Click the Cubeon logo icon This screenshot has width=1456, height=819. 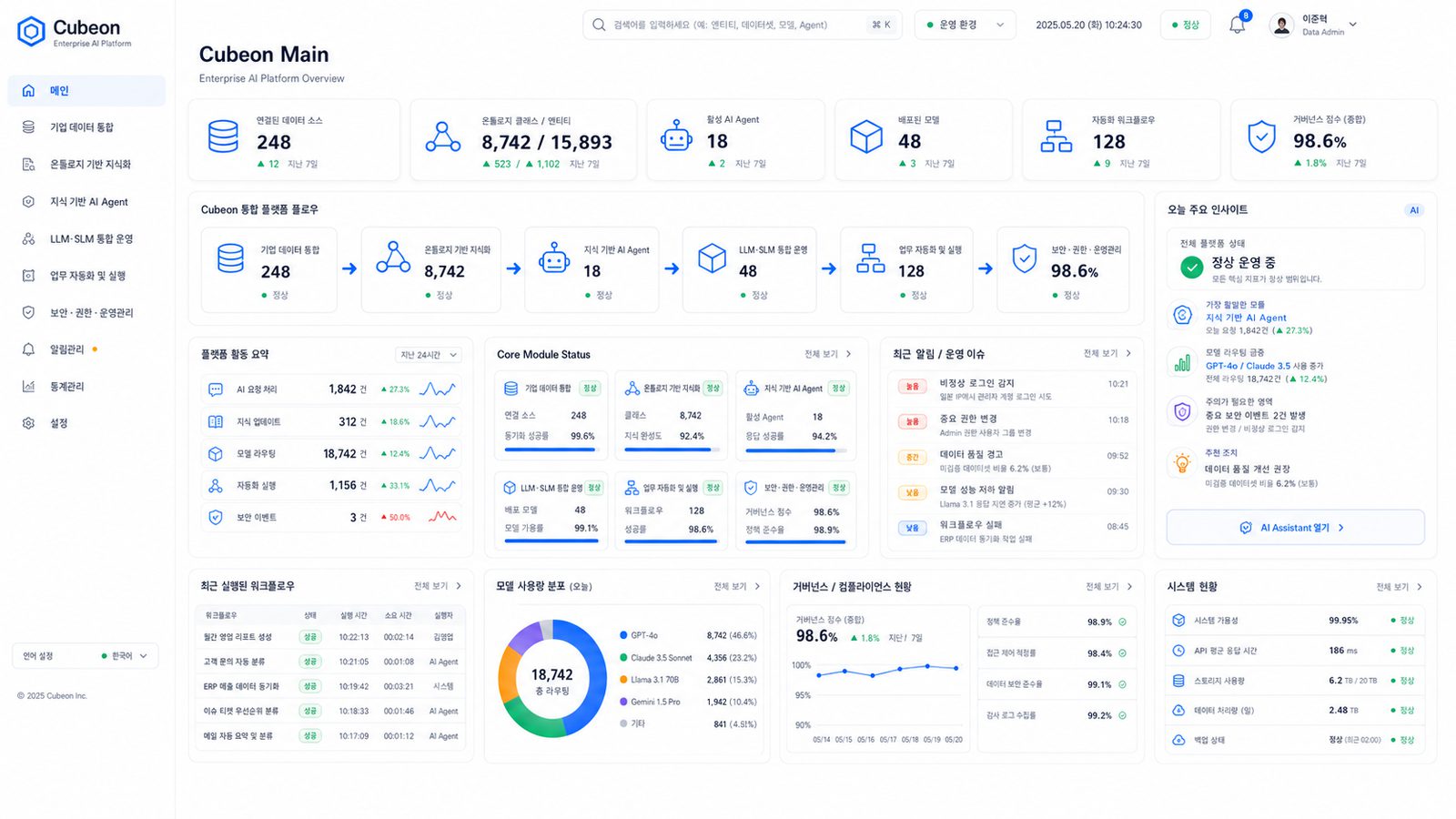pos(31,32)
